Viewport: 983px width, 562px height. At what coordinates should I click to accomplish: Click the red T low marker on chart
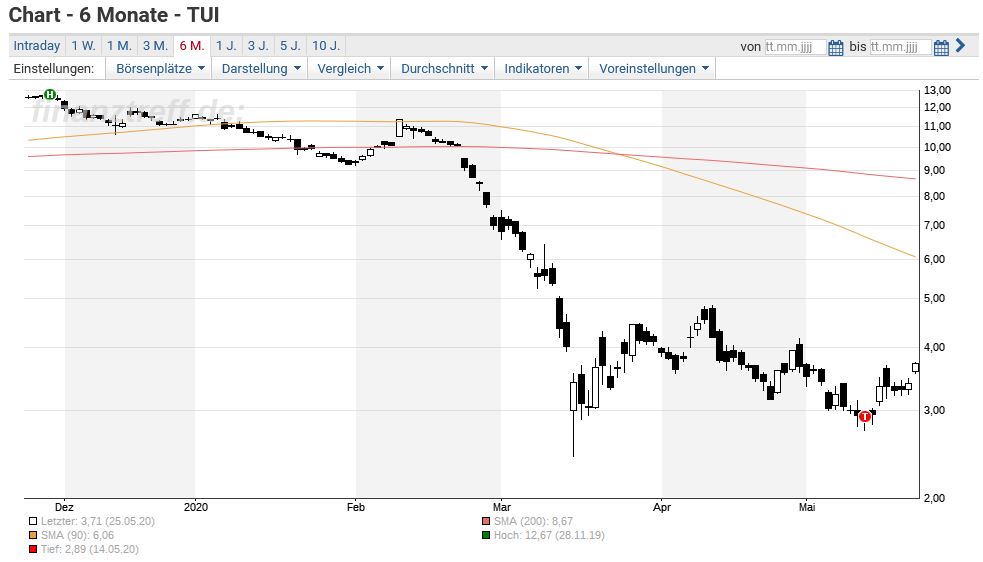coord(865,416)
